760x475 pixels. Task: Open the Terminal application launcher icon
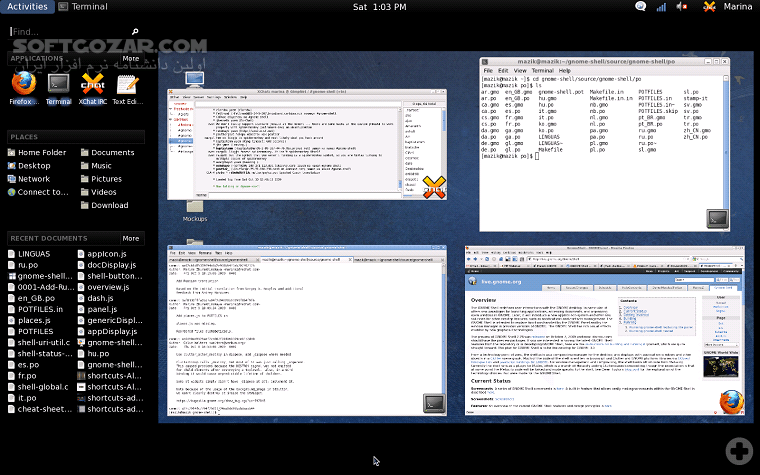coord(59,84)
